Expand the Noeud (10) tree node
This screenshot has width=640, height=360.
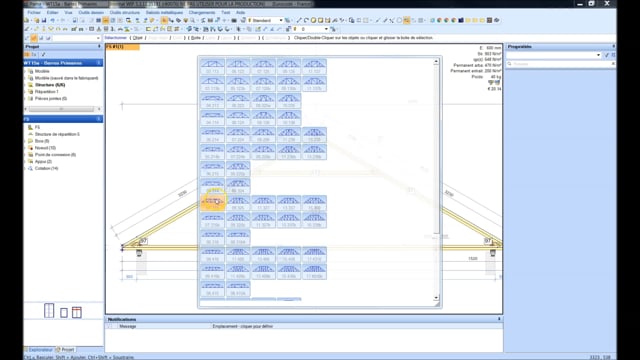[x=26, y=148]
